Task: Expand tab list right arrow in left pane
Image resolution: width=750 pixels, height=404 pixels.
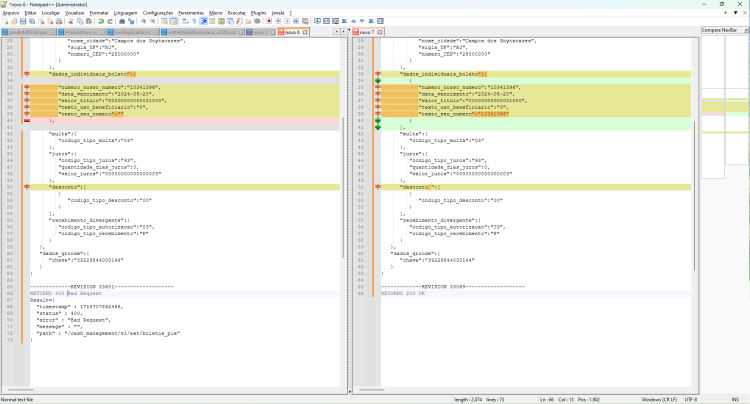Action: (343, 32)
